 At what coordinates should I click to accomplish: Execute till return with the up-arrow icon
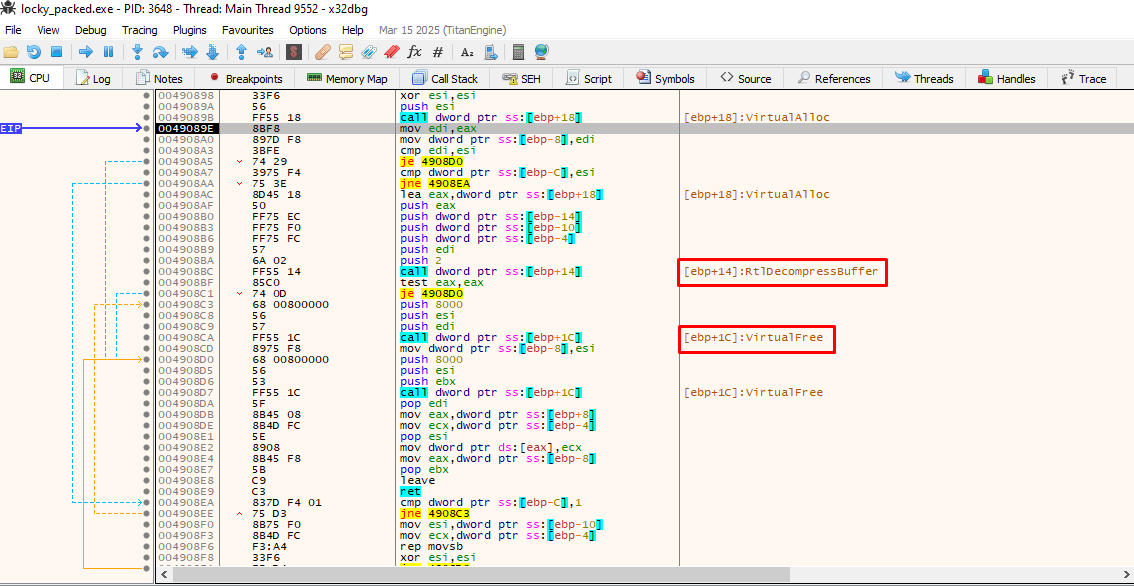[x=242, y=52]
